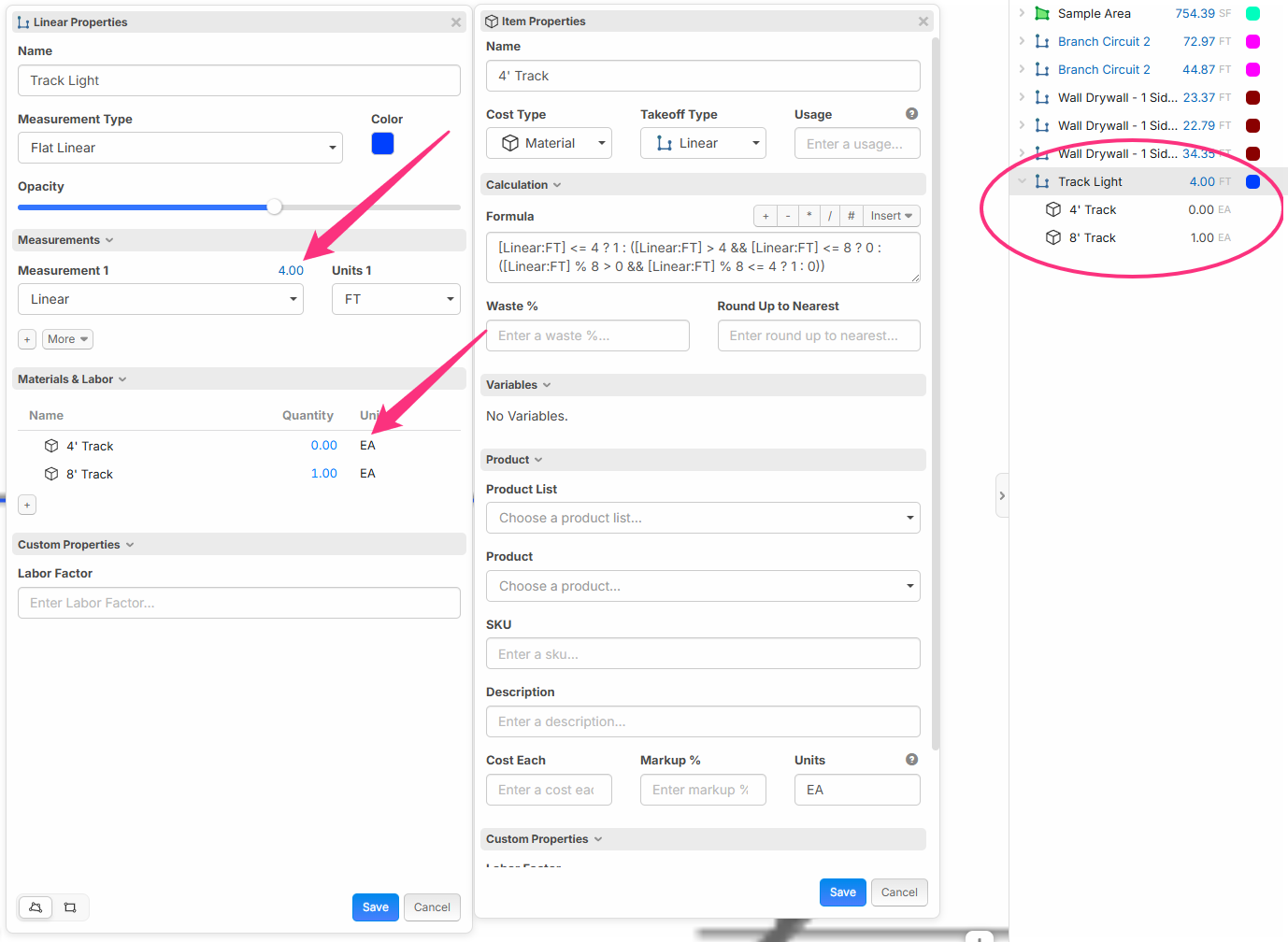
Task: Click the plus button below Materials list
Action: click(x=27, y=505)
